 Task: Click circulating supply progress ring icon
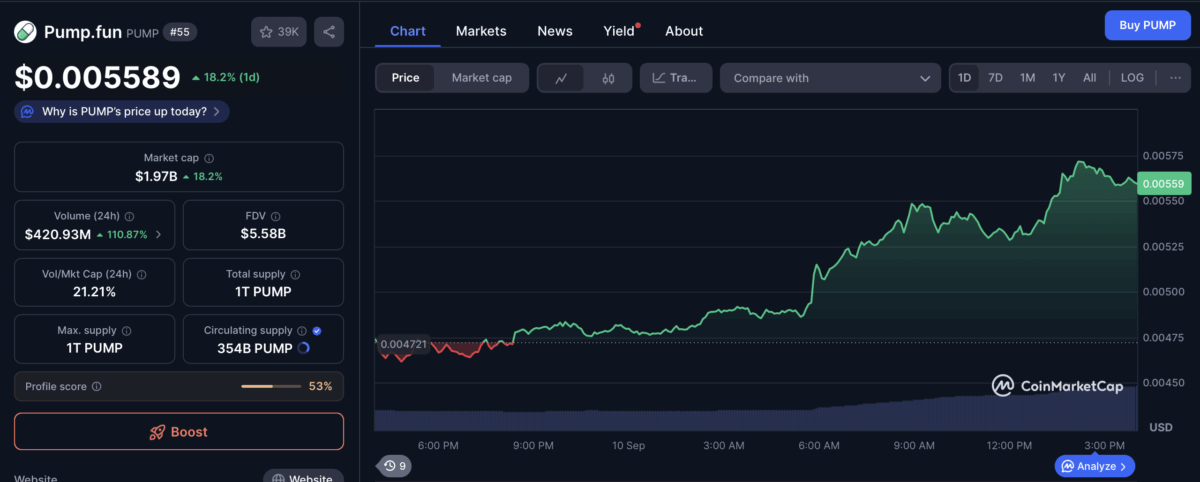304,348
